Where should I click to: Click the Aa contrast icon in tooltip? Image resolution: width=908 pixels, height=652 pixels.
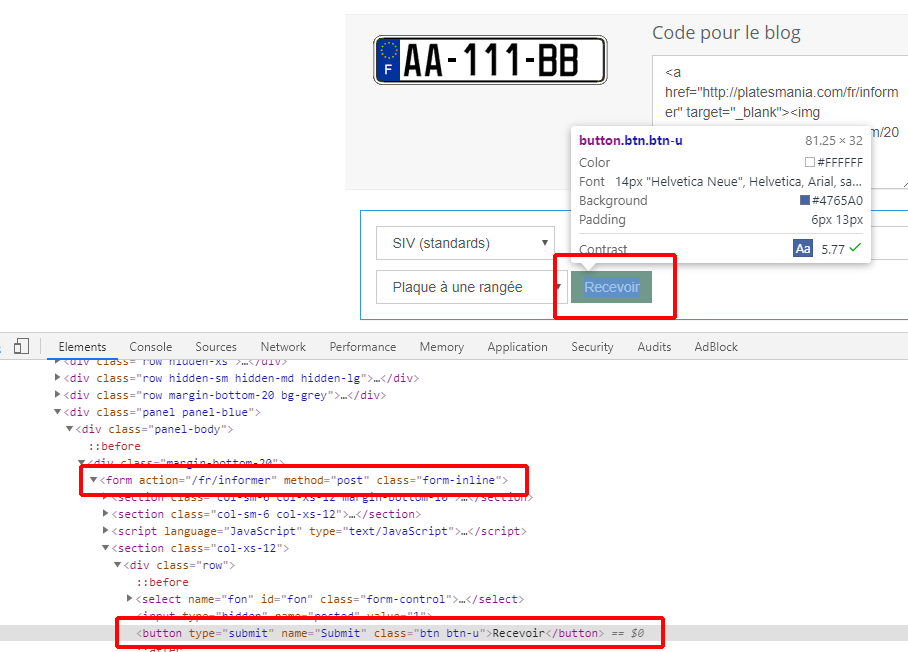tap(803, 248)
